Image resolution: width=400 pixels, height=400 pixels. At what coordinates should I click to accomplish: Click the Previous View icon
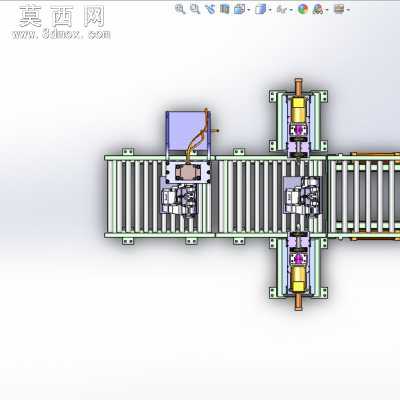point(210,9)
